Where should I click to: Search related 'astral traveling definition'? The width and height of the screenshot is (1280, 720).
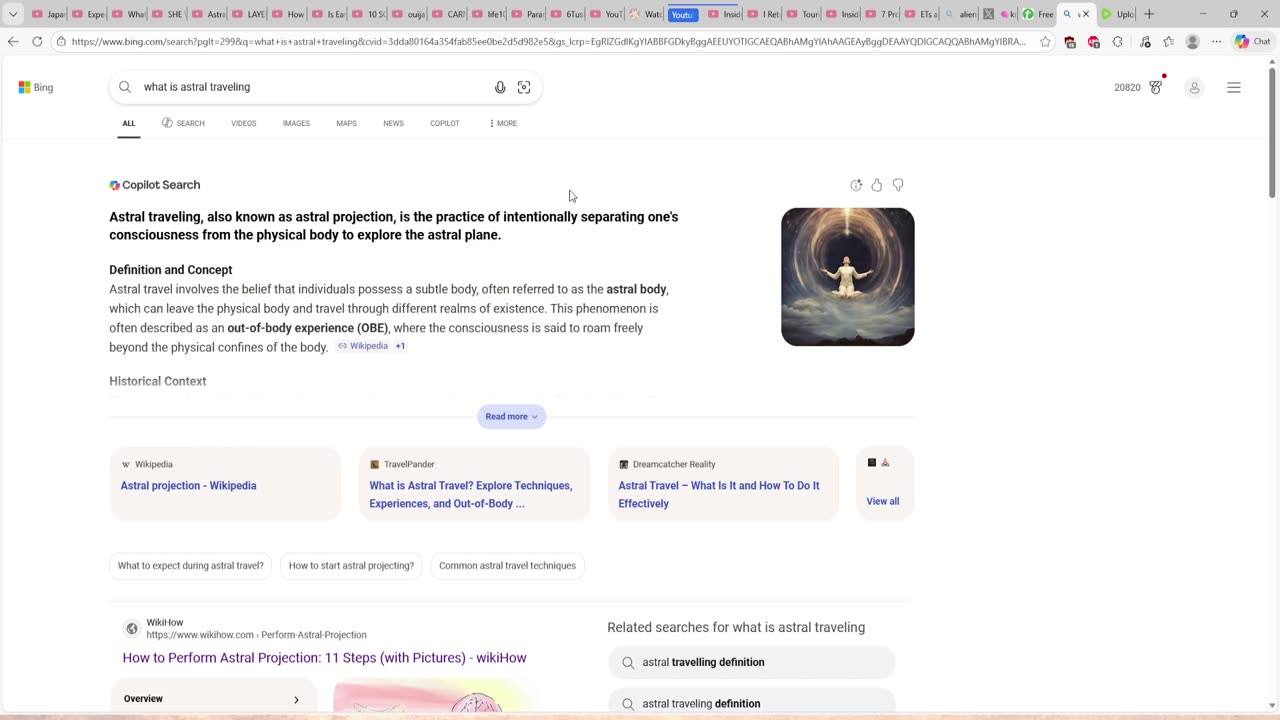[x=751, y=703]
